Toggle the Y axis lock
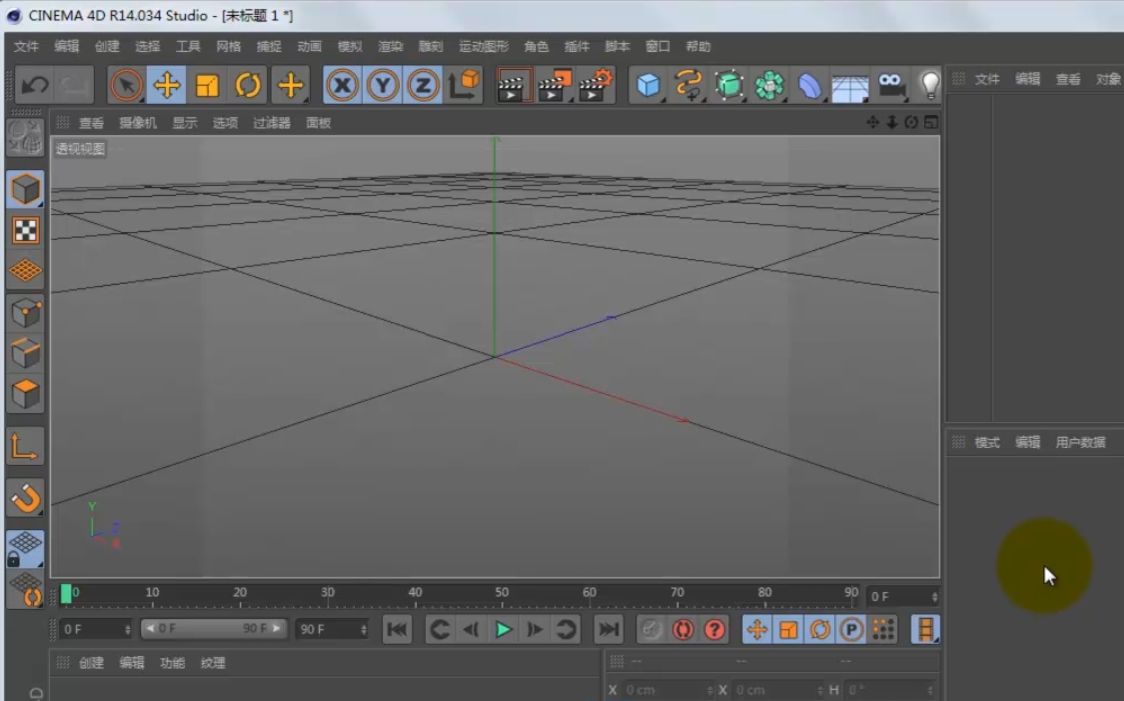The width and height of the screenshot is (1124, 701). point(382,85)
